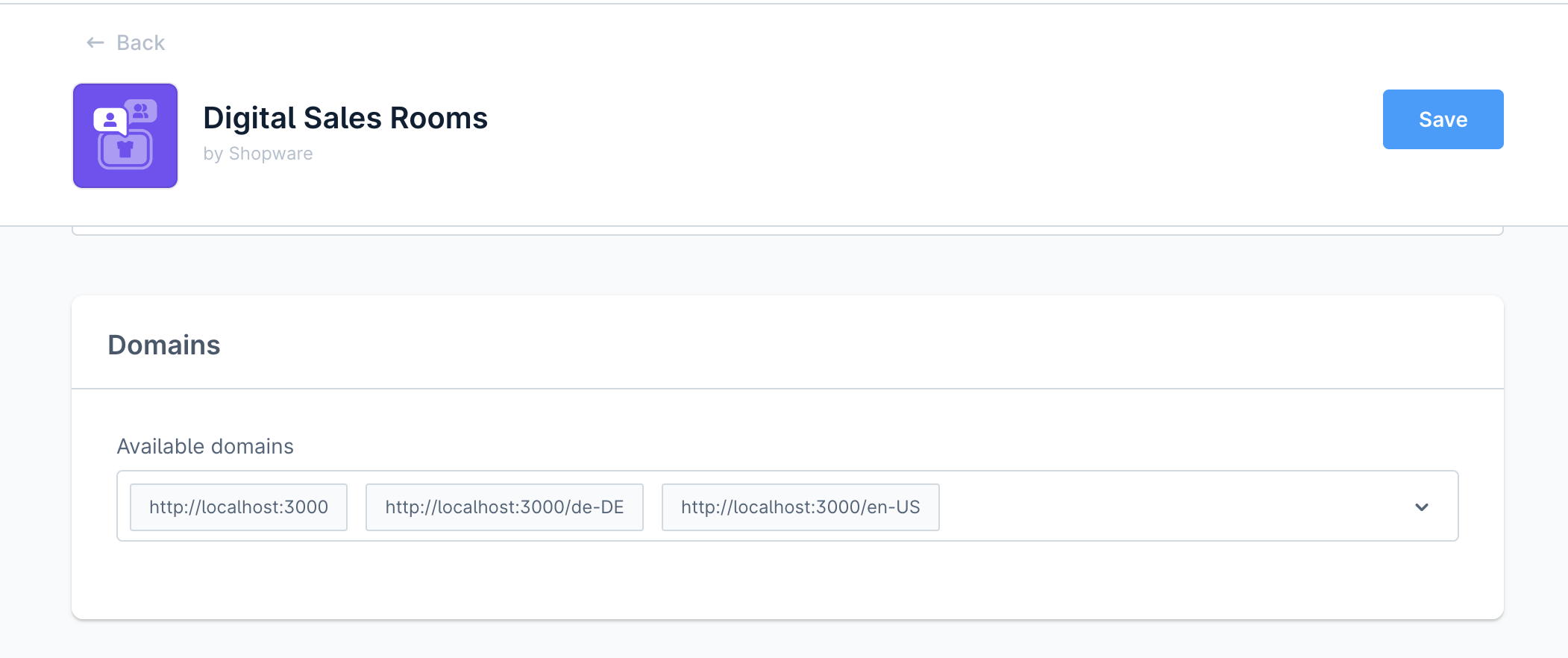Click the group people bubble in the logo
The height and width of the screenshot is (658, 1568).
(141, 111)
